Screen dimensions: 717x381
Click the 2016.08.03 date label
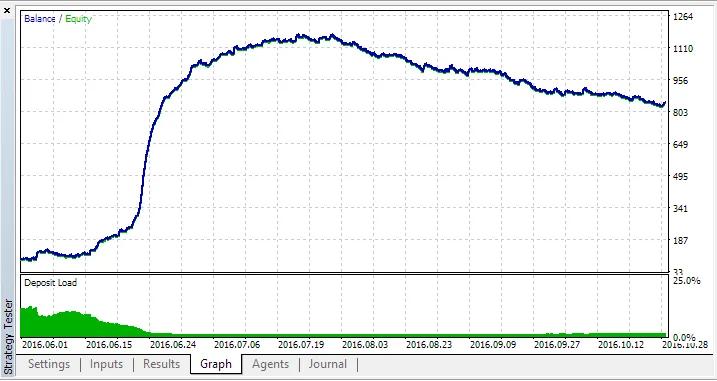pyautogui.click(x=365, y=344)
